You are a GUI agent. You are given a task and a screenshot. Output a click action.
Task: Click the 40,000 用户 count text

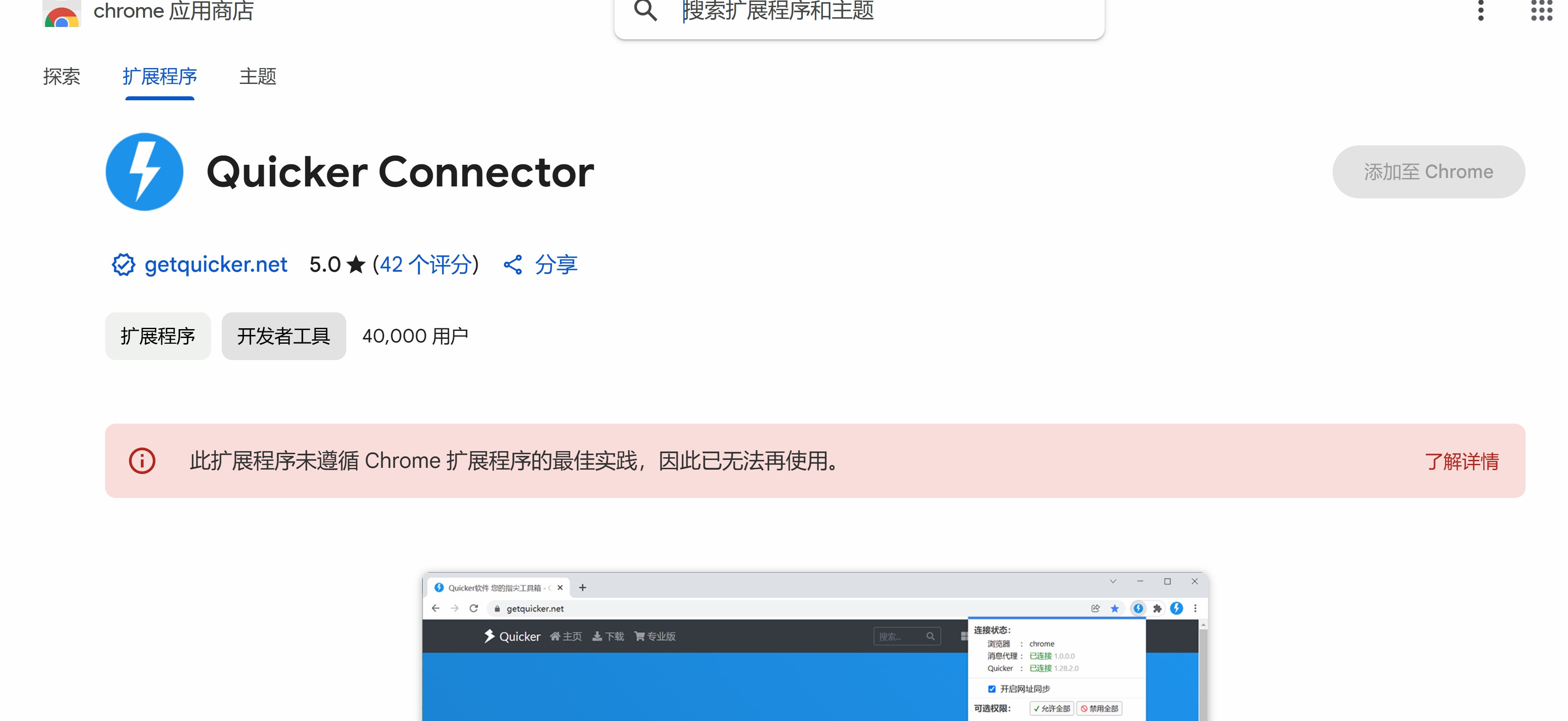click(415, 336)
